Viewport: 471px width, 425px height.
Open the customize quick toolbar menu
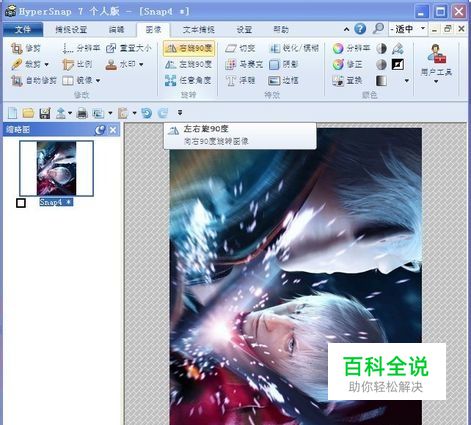180,113
